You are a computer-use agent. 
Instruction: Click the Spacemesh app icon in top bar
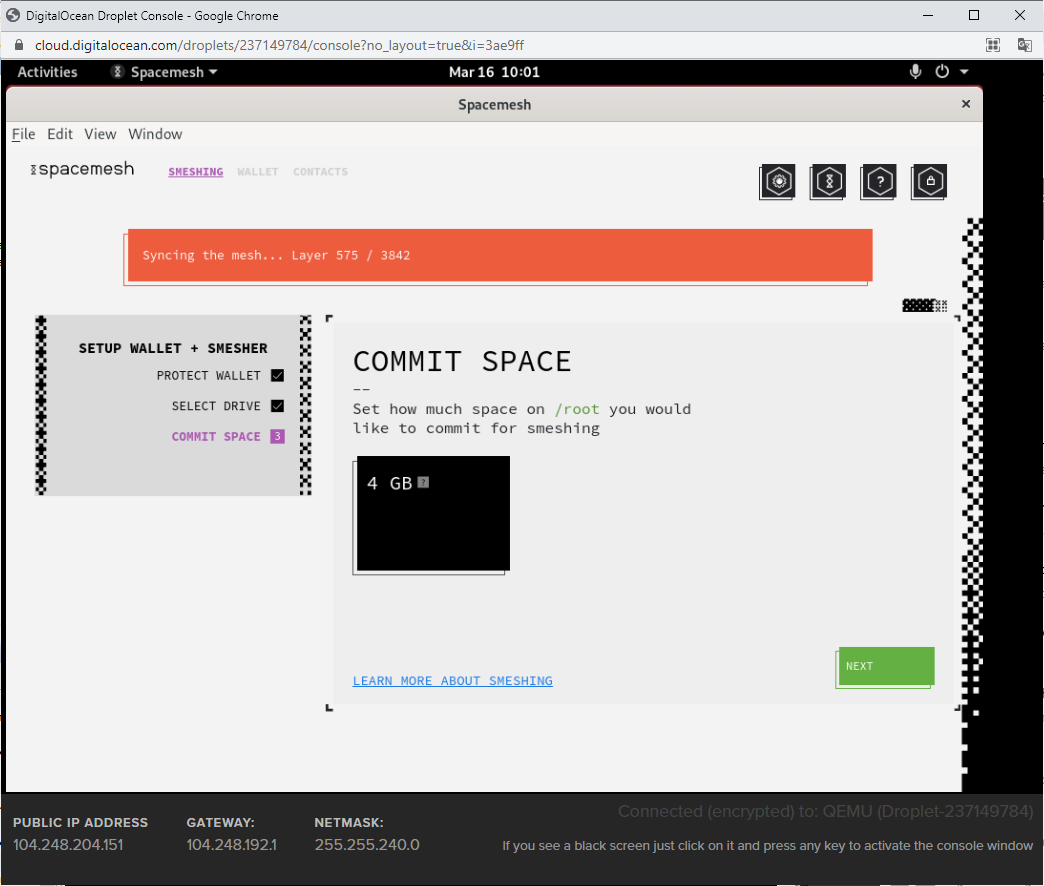[117, 72]
